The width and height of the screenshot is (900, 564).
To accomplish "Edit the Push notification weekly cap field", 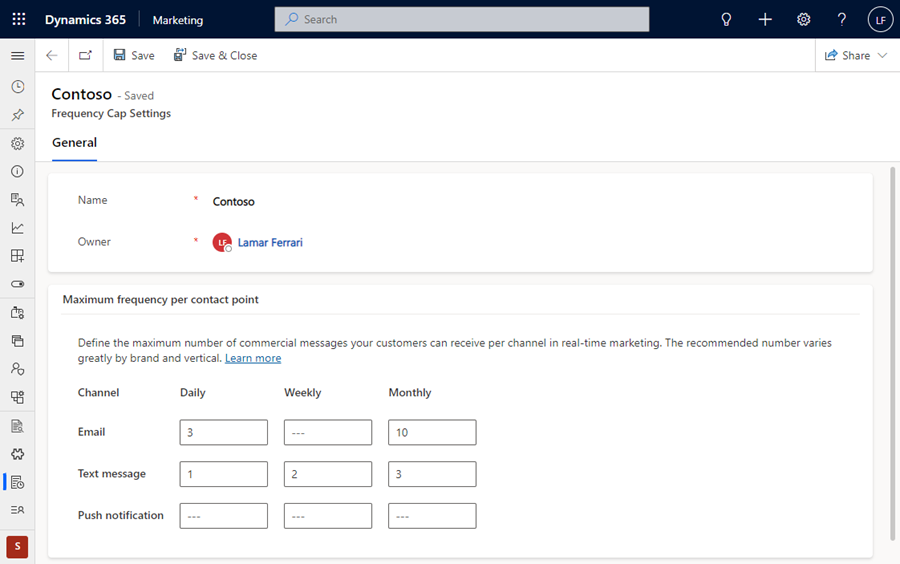I will [x=328, y=516].
